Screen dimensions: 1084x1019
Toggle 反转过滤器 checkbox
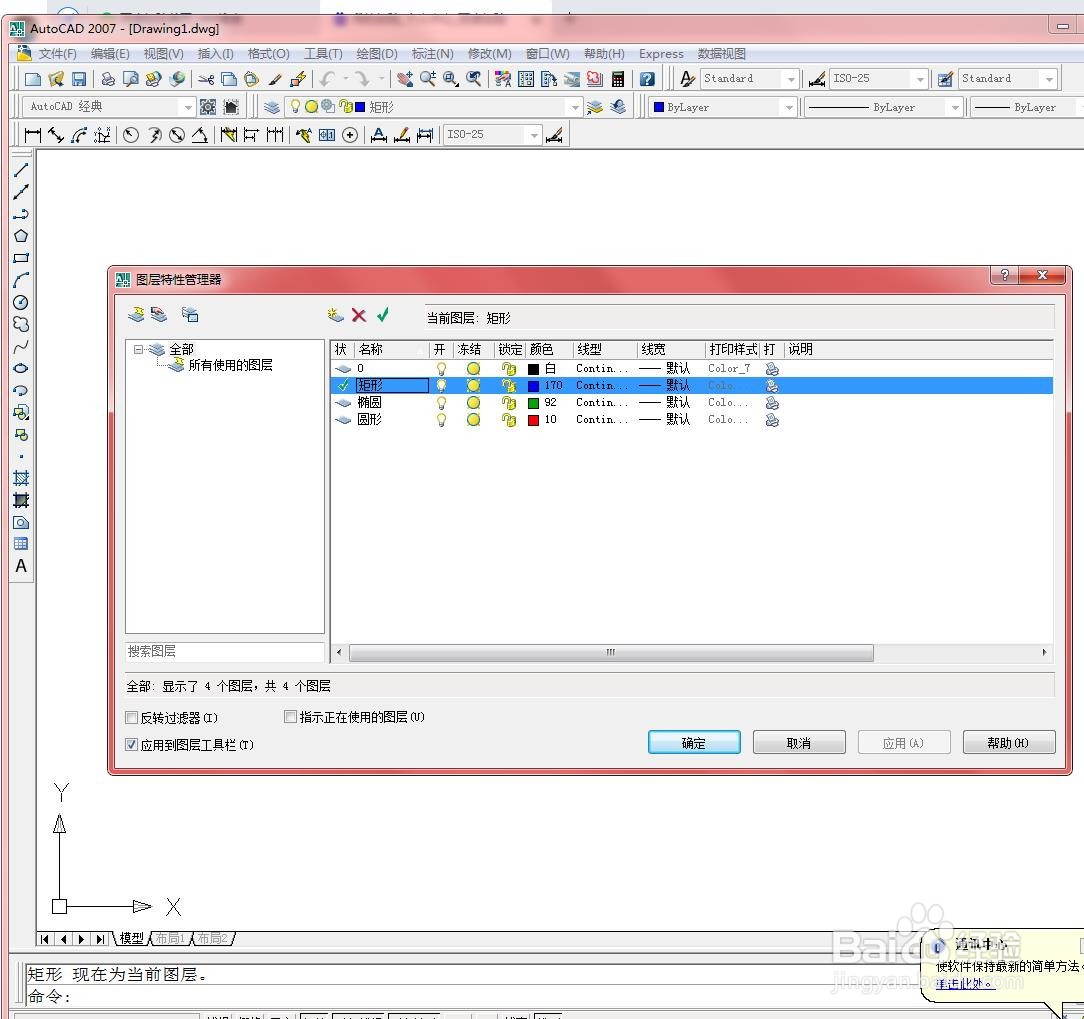click(131, 718)
